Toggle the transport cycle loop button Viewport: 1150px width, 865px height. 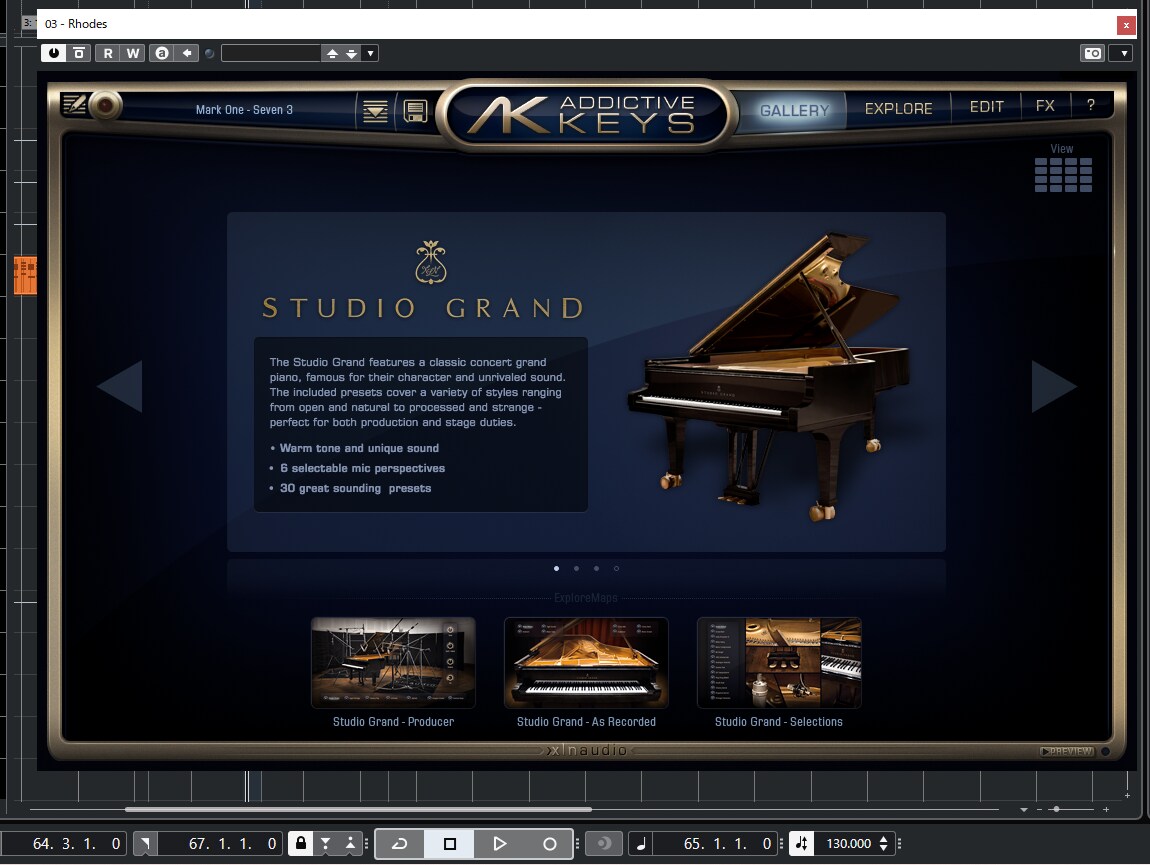pos(400,844)
